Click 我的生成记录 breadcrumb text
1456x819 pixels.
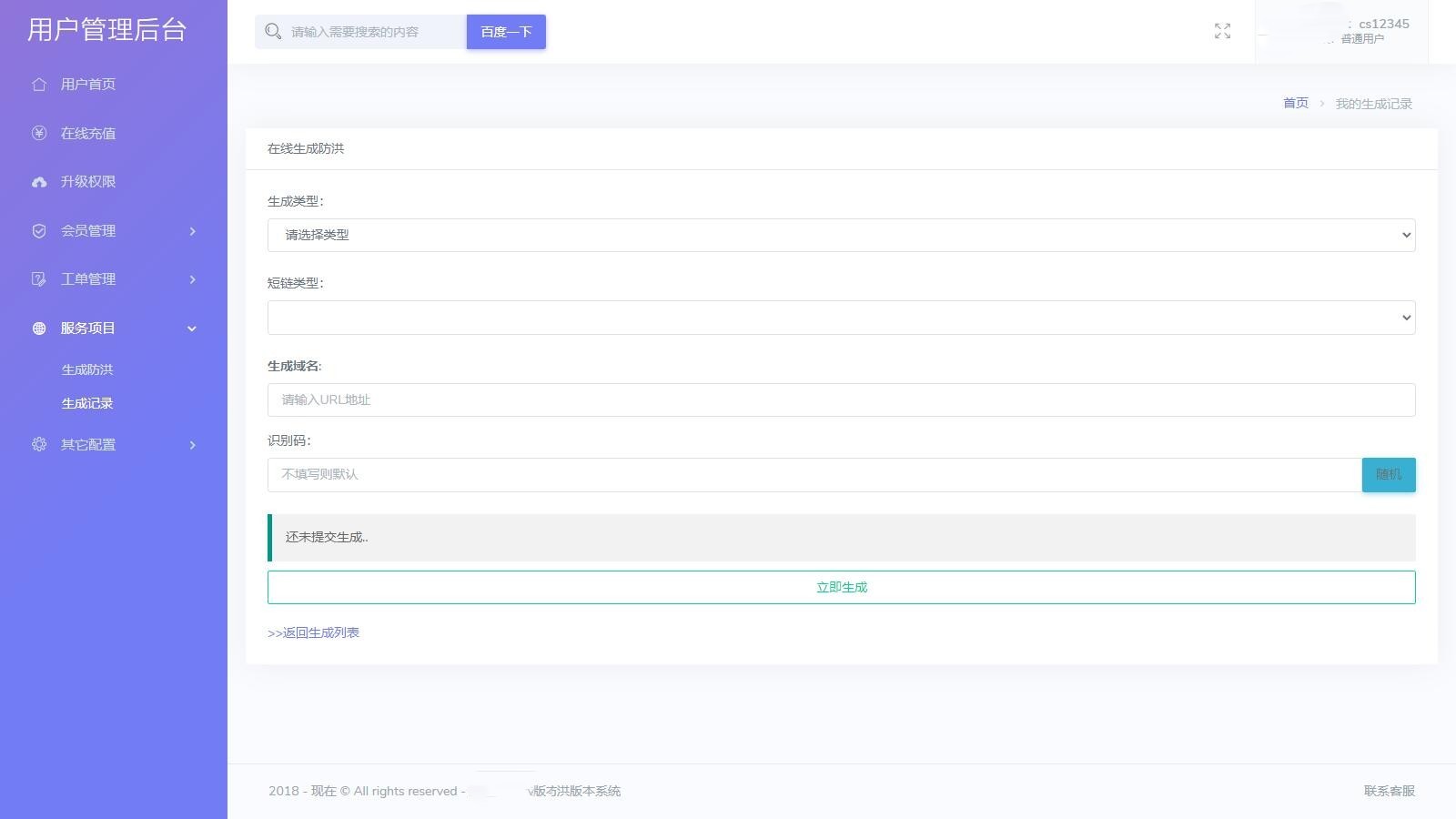pos(1373,104)
